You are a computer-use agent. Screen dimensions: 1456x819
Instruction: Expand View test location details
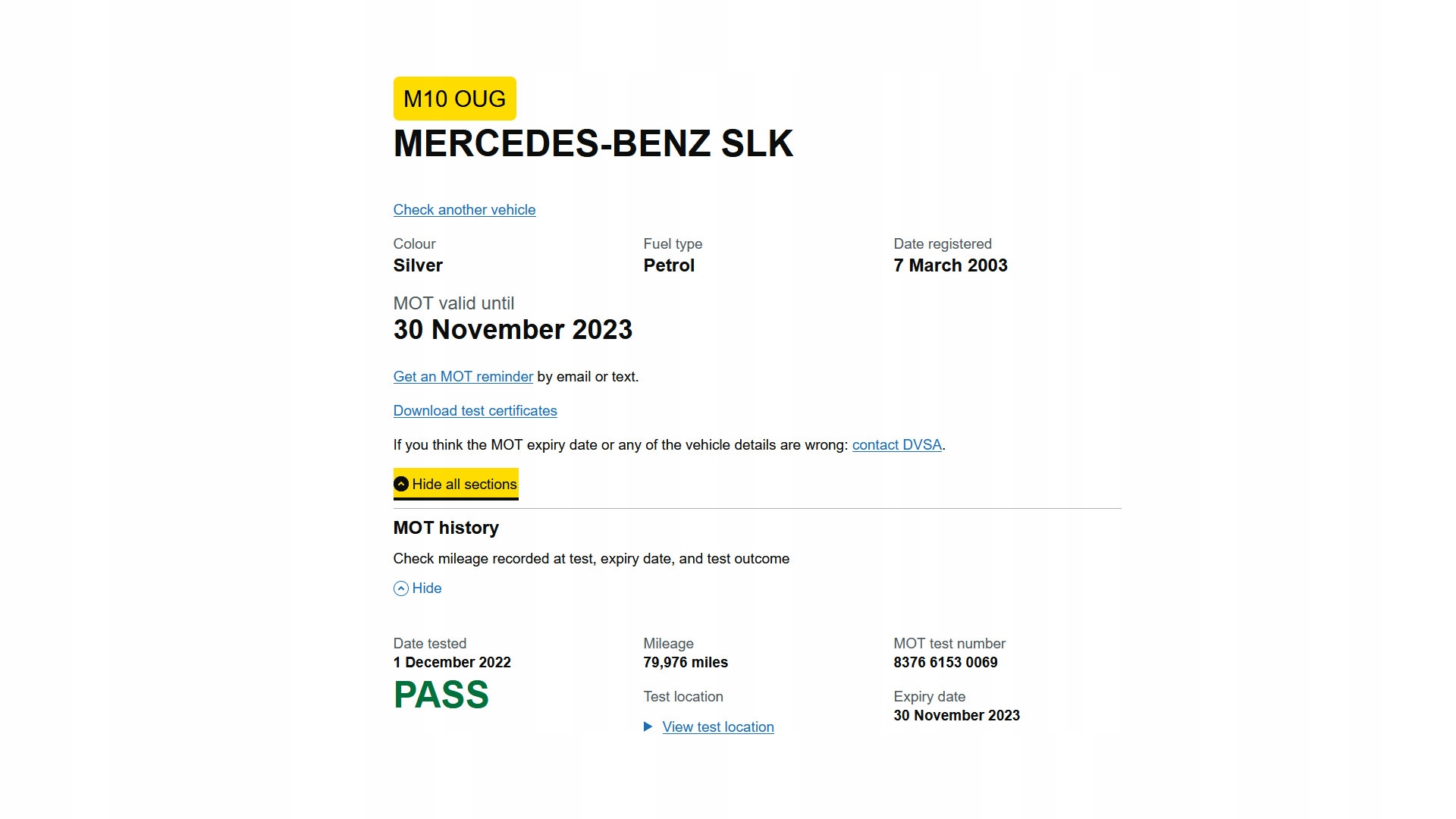pyautogui.click(x=717, y=726)
